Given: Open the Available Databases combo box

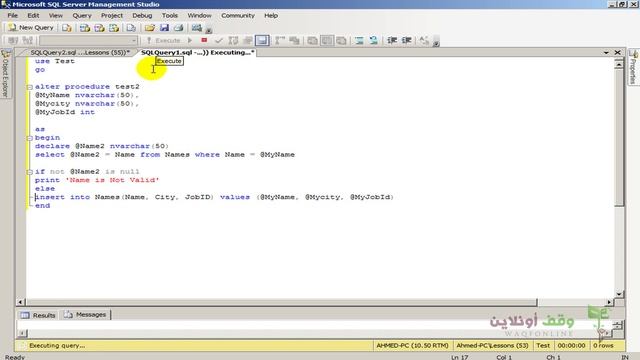Looking at the screenshot, I should point(88,40).
